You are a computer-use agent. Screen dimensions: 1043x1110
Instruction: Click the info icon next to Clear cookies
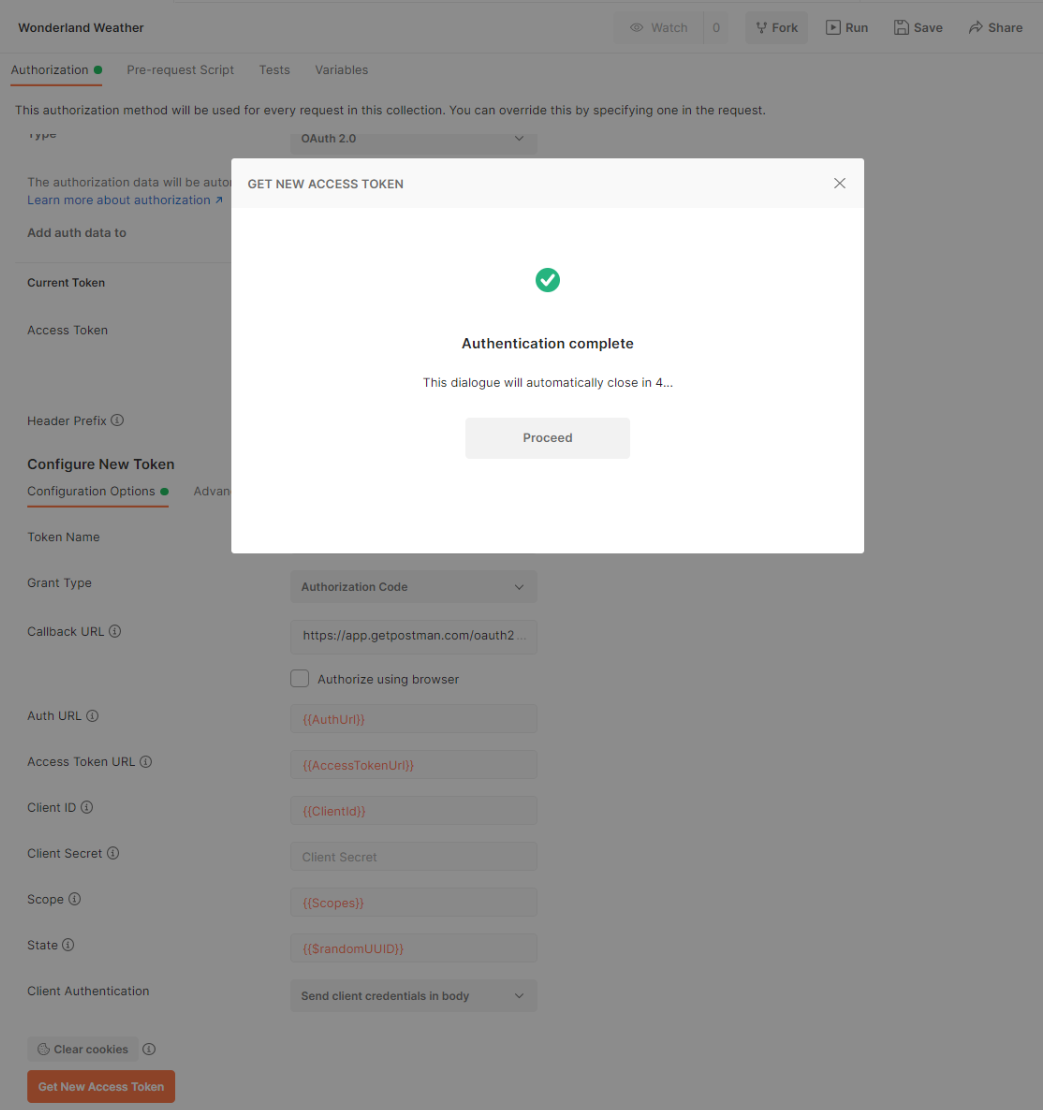(x=147, y=1048)
